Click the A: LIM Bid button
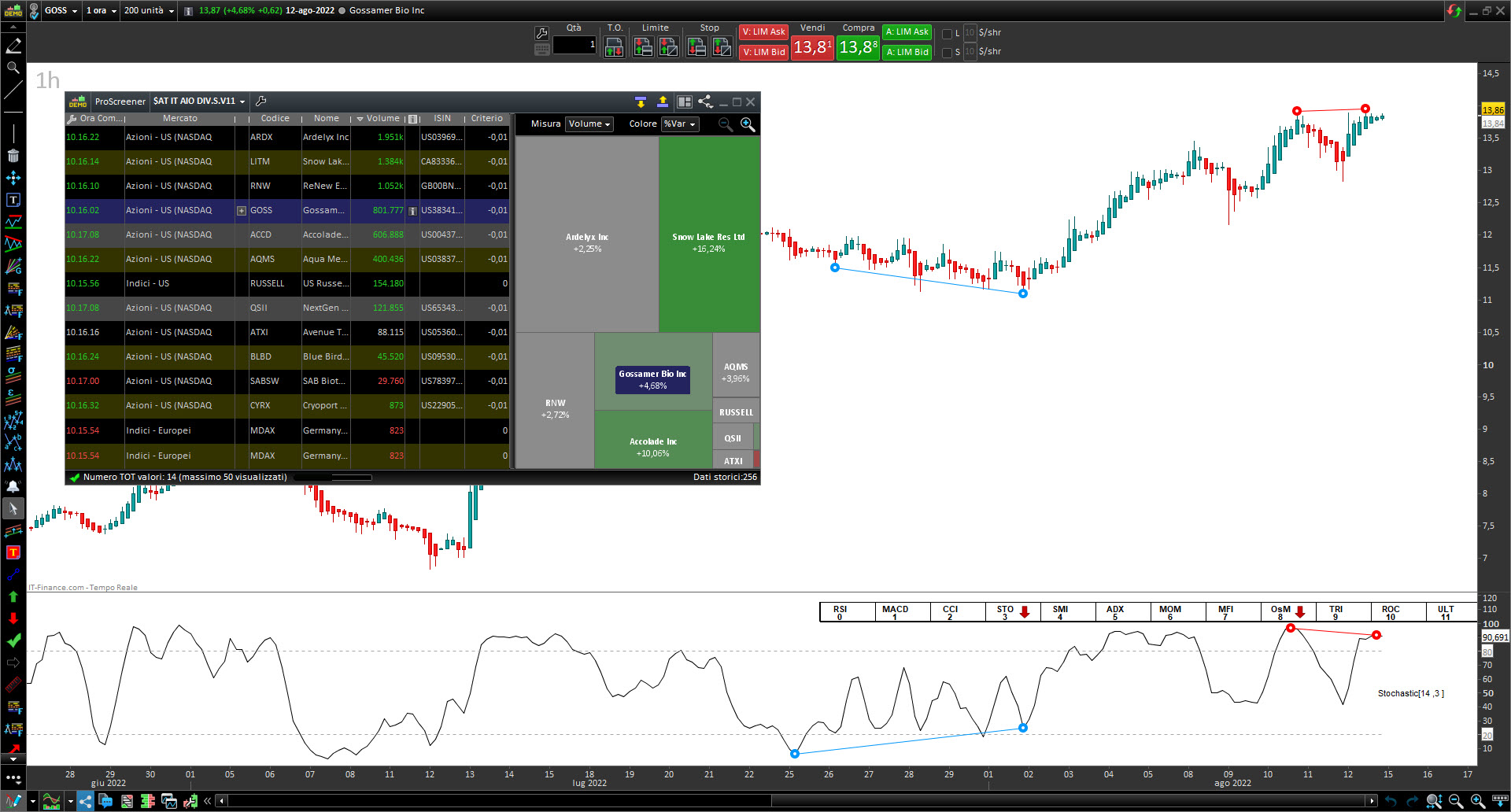The width and height of the screenshot is (1511, 812). click(x=907, y=53)
